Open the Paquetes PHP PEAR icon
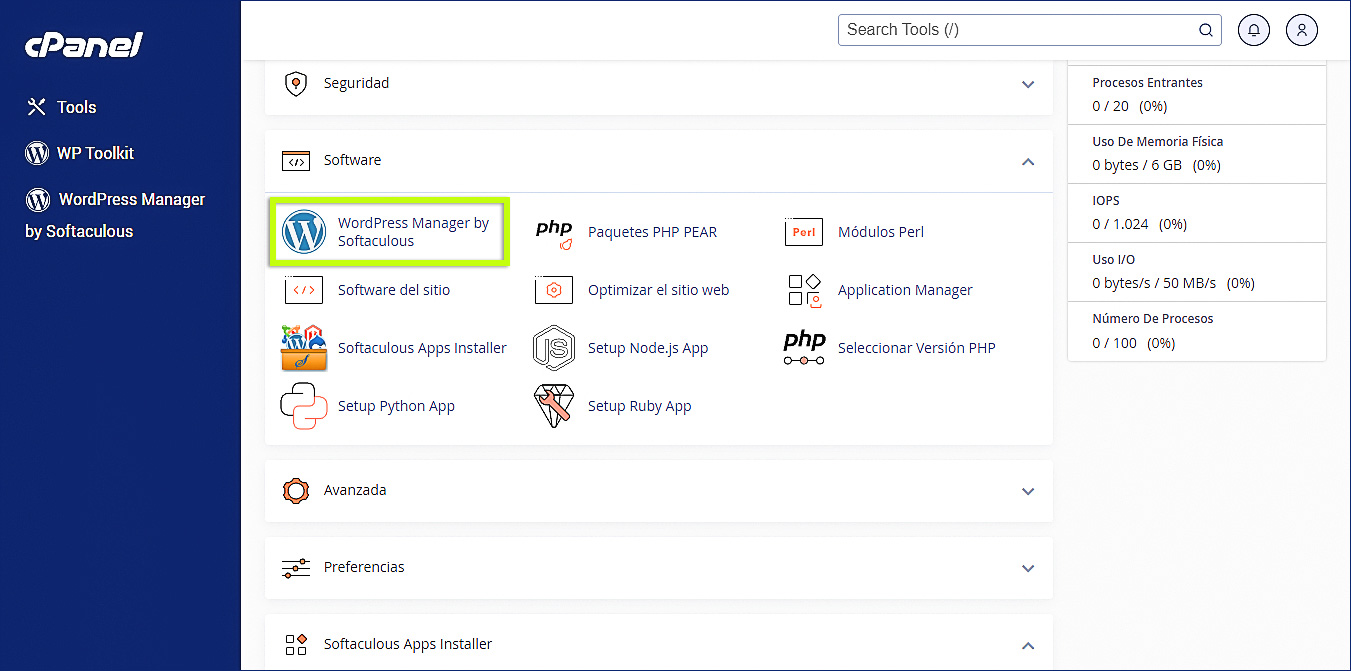This screenshot has width=1351, height=671. click(554, 232)
